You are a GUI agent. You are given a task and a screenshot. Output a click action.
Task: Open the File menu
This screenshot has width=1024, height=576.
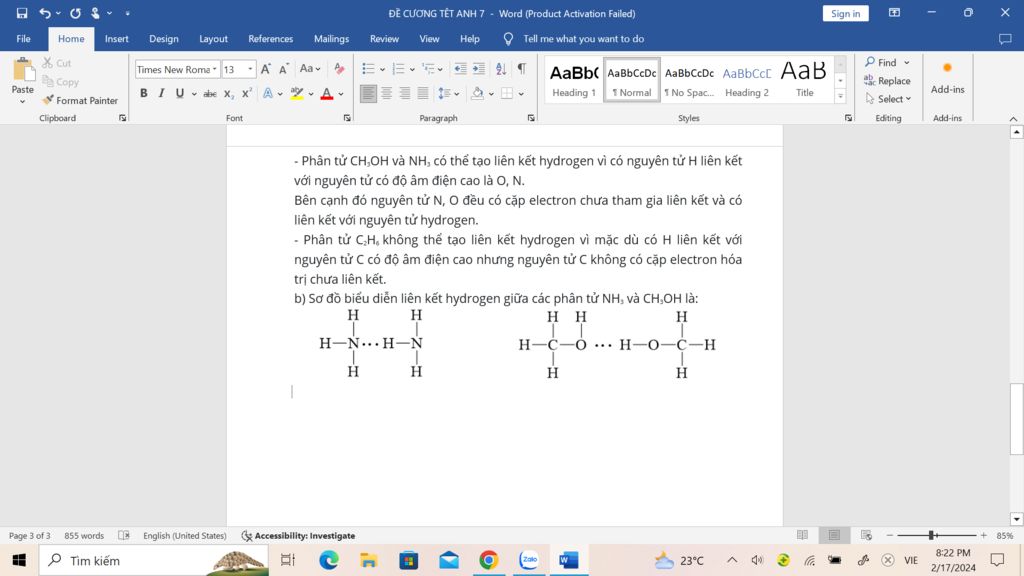click(x=24, y=39)
